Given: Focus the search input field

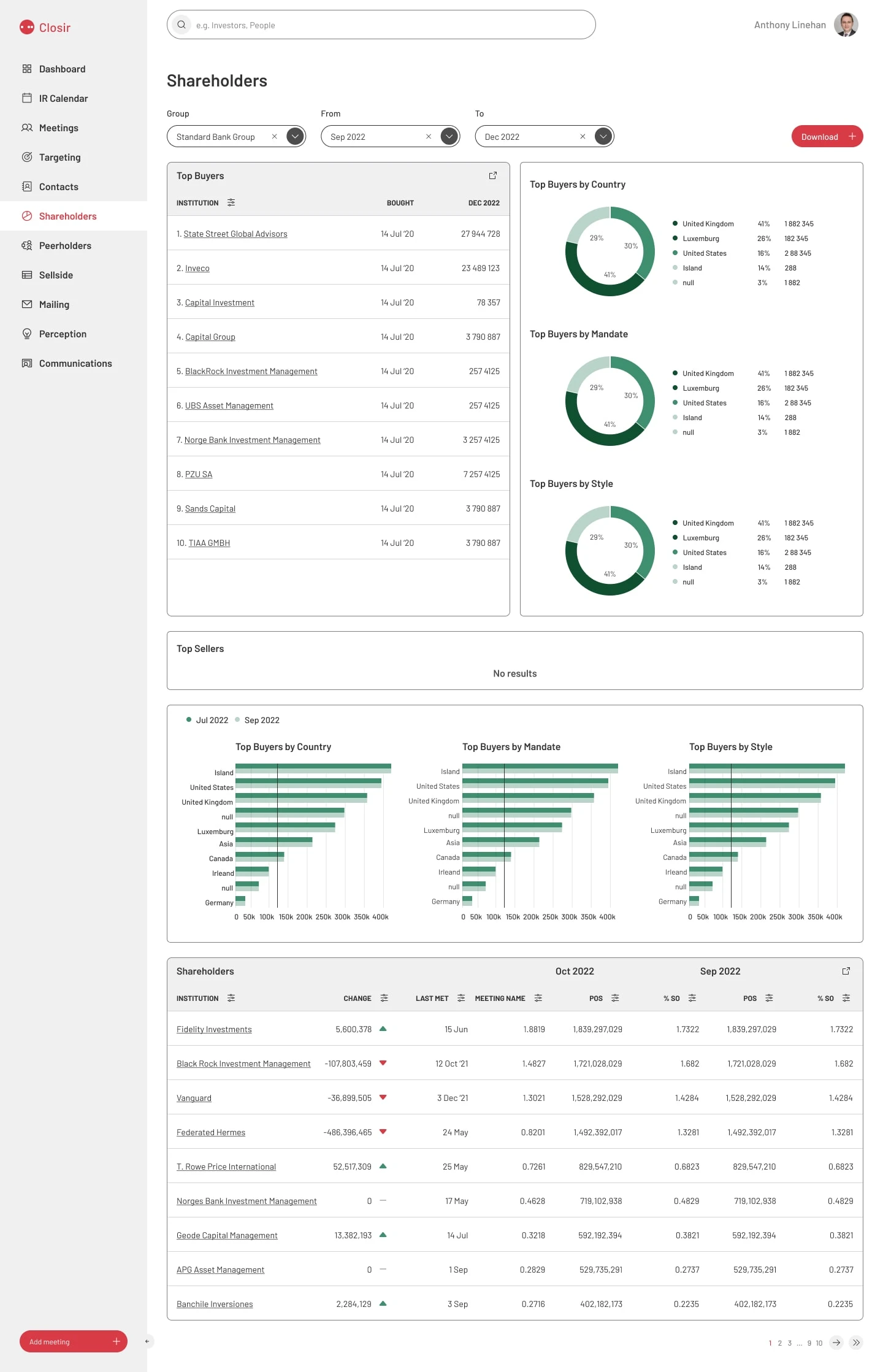Looking at the screenshot, I should [x=381, y=25].
